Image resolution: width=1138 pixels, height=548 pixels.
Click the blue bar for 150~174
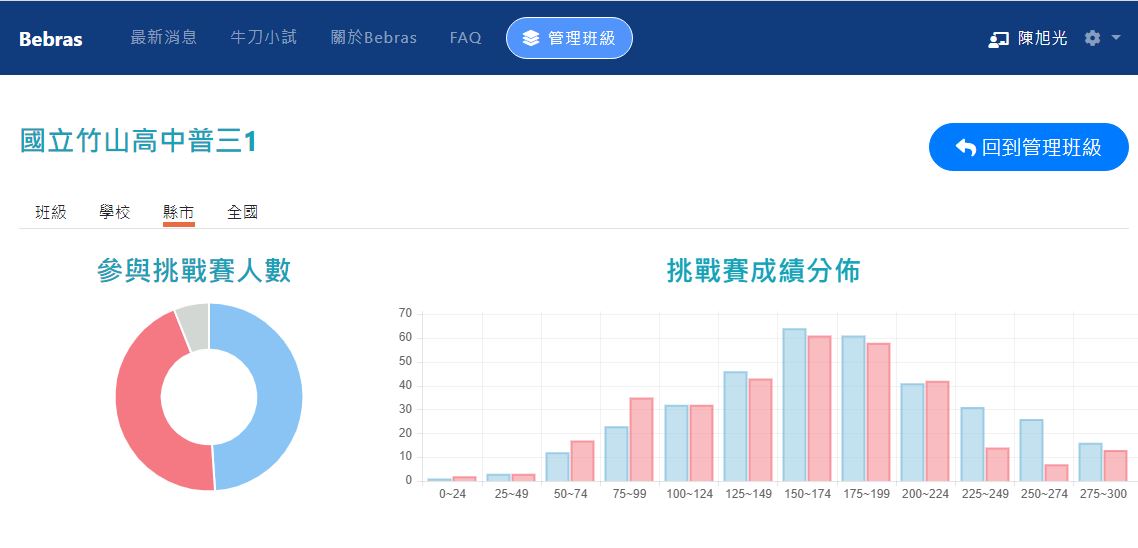(794, 405)
